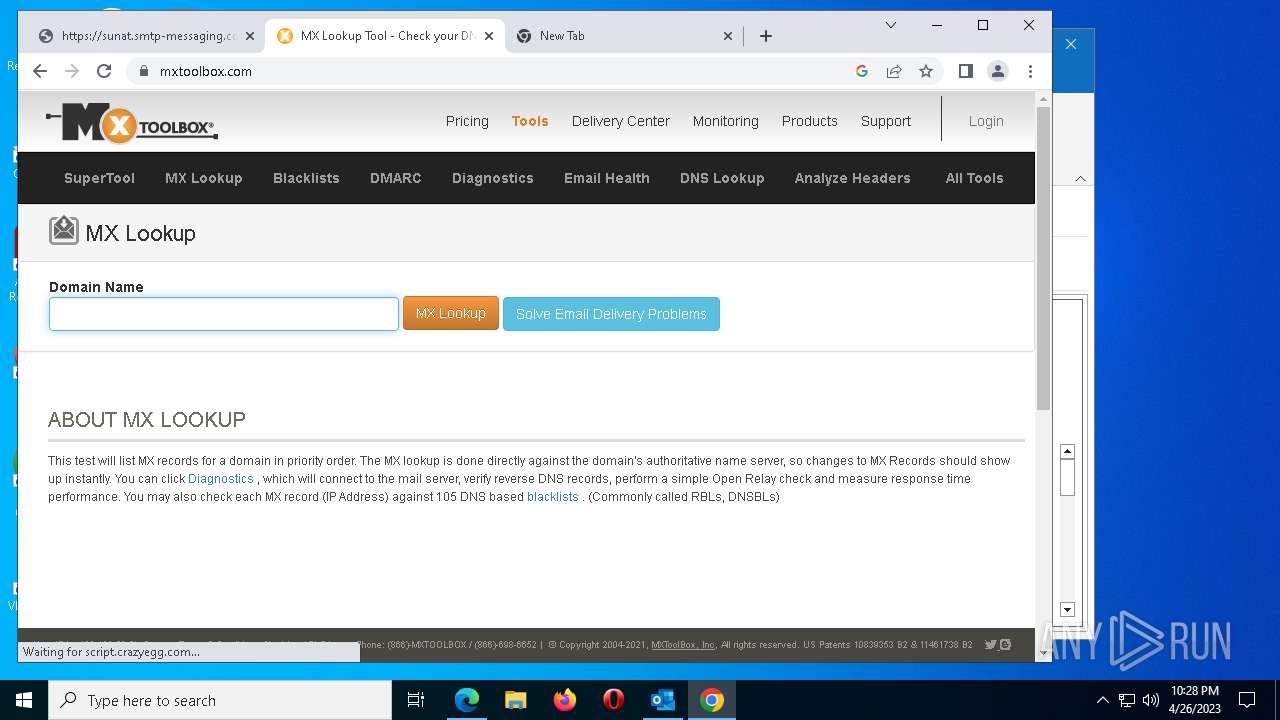
Task: Click MXToolBox, Inc footer link
Action: pyautogui.click(x=683, y=645)
